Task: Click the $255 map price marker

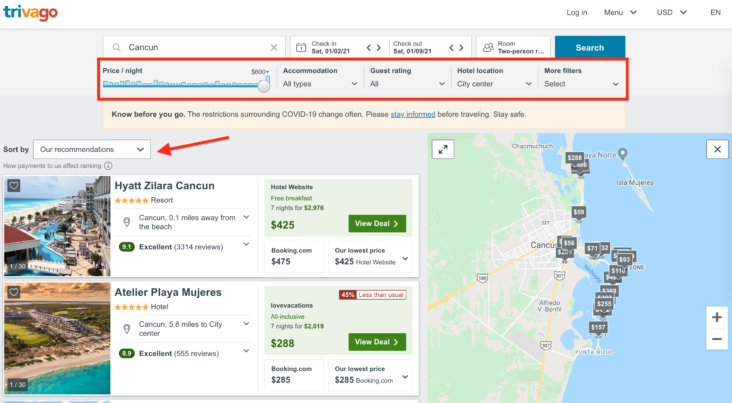Action: (604, 304)
